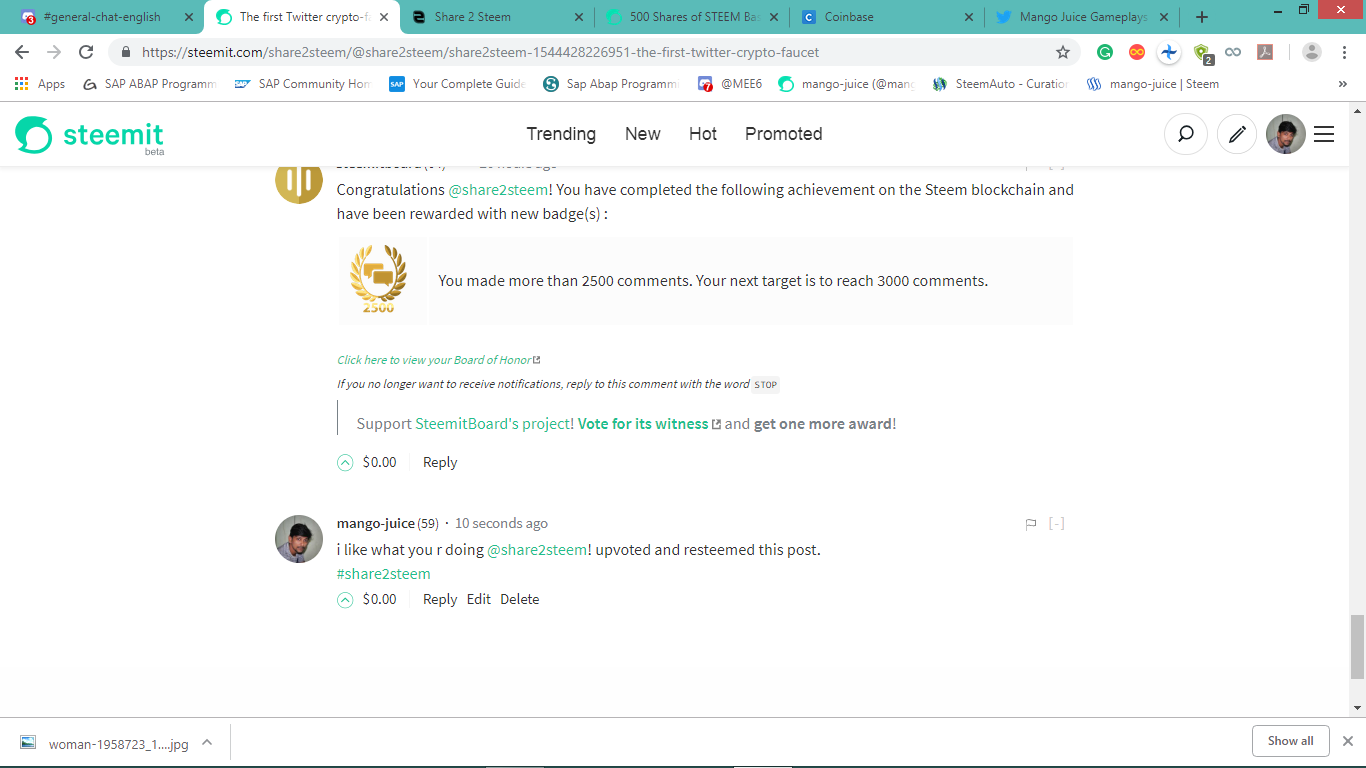This screenshot has width=1366, height=768.
Task: Click the Grammarly extension icon
Action: coord(1105,52)
